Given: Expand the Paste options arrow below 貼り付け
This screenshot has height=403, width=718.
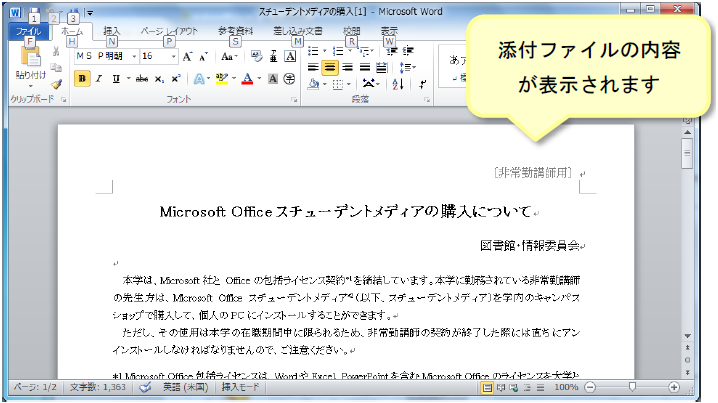Looking at the screenshot, I should point(31,86).
